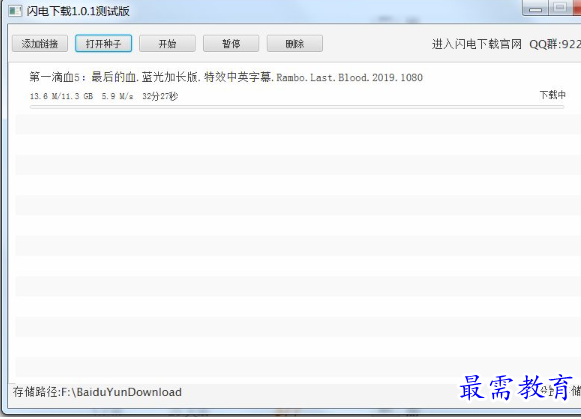Delete the task with 删除
Screen dimensions: 581x419
click(295, 44)
